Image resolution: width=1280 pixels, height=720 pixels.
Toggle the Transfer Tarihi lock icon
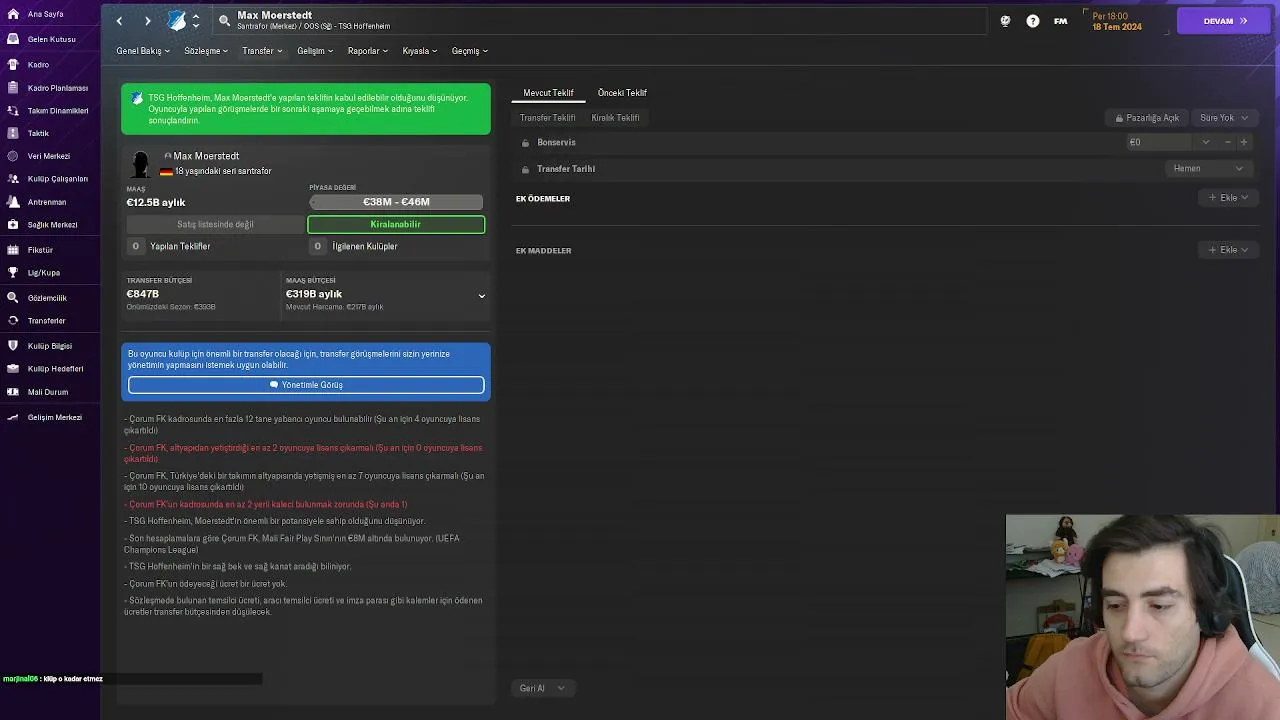tap(526, 169)
